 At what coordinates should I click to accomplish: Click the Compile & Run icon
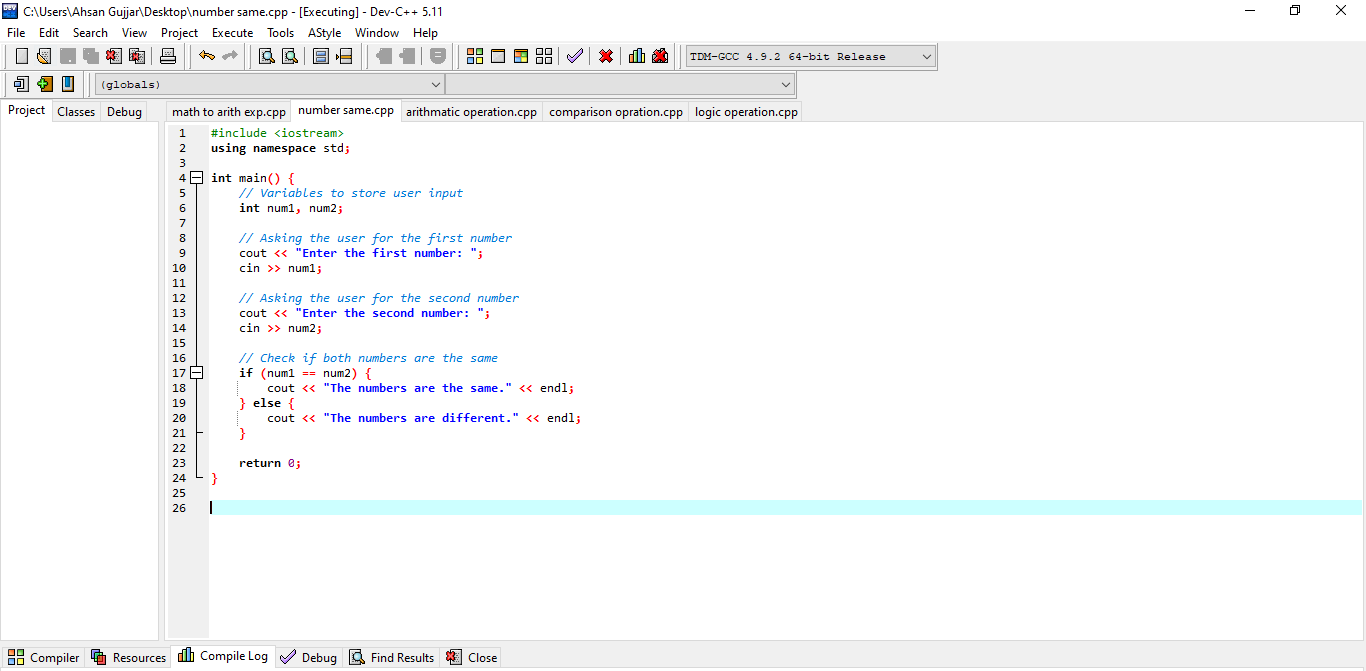(521, 56)
